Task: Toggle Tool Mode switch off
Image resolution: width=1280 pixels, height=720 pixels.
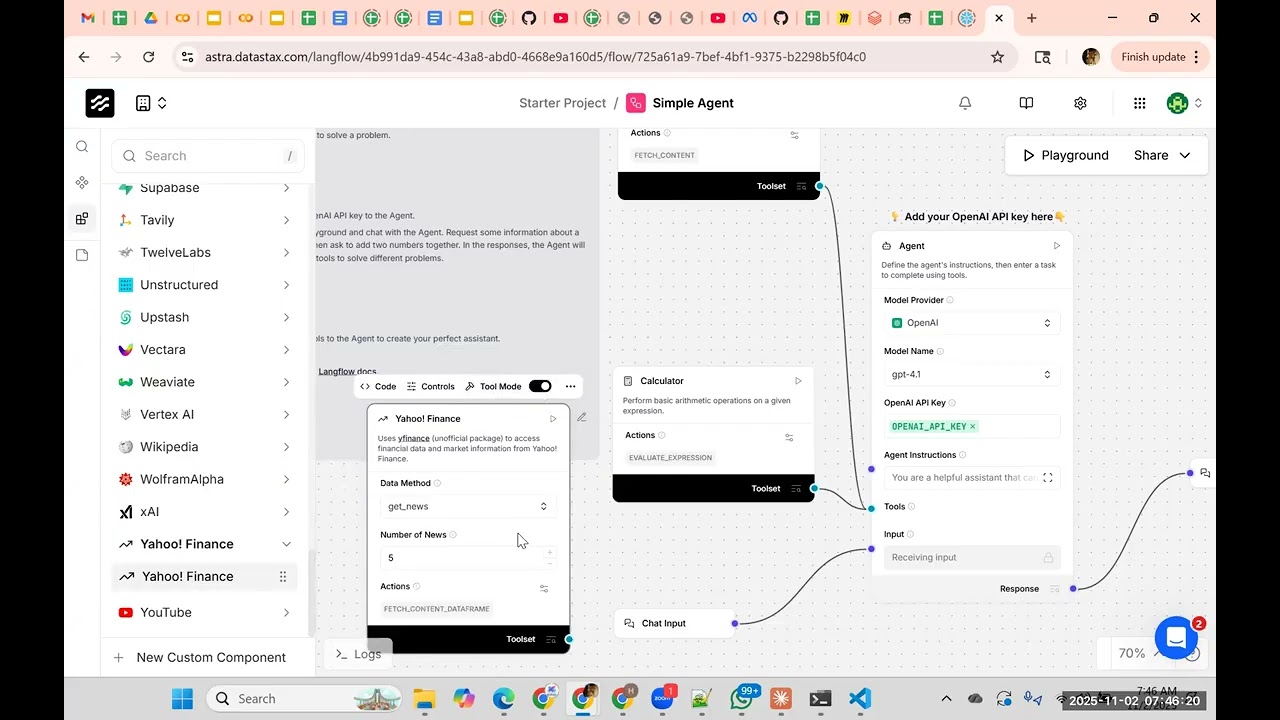Action: click(x=540, y=386)
